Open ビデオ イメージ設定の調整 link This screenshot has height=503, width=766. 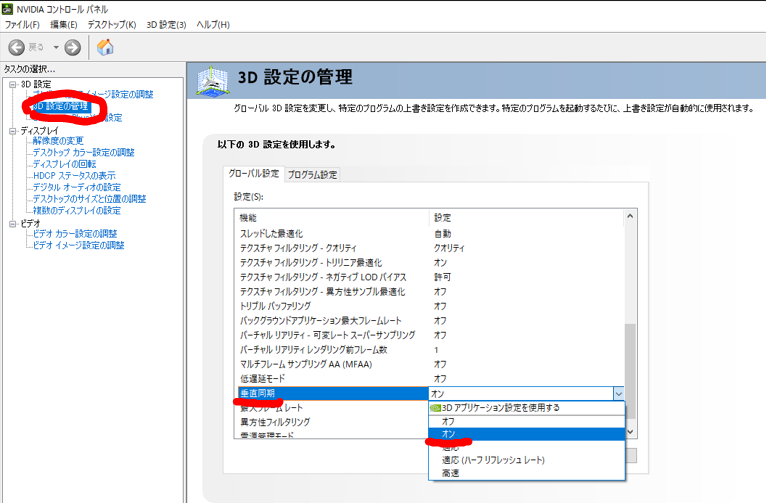tap(79, 245)
